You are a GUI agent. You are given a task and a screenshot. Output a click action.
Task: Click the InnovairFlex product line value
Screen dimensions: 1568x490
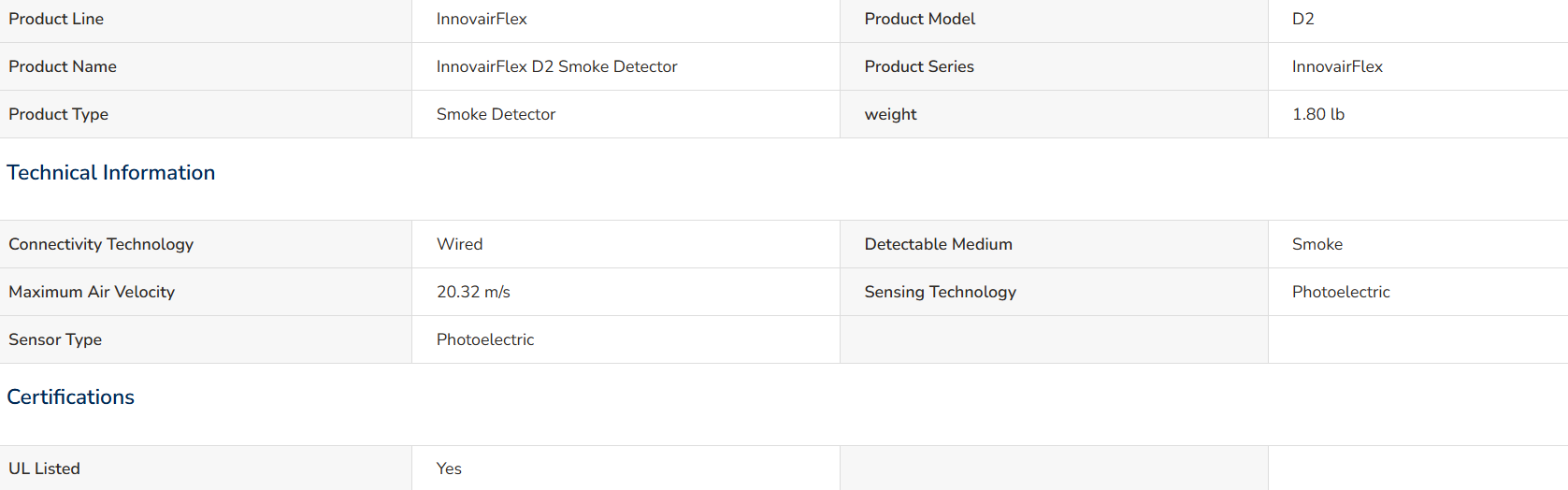click(482, 19)
